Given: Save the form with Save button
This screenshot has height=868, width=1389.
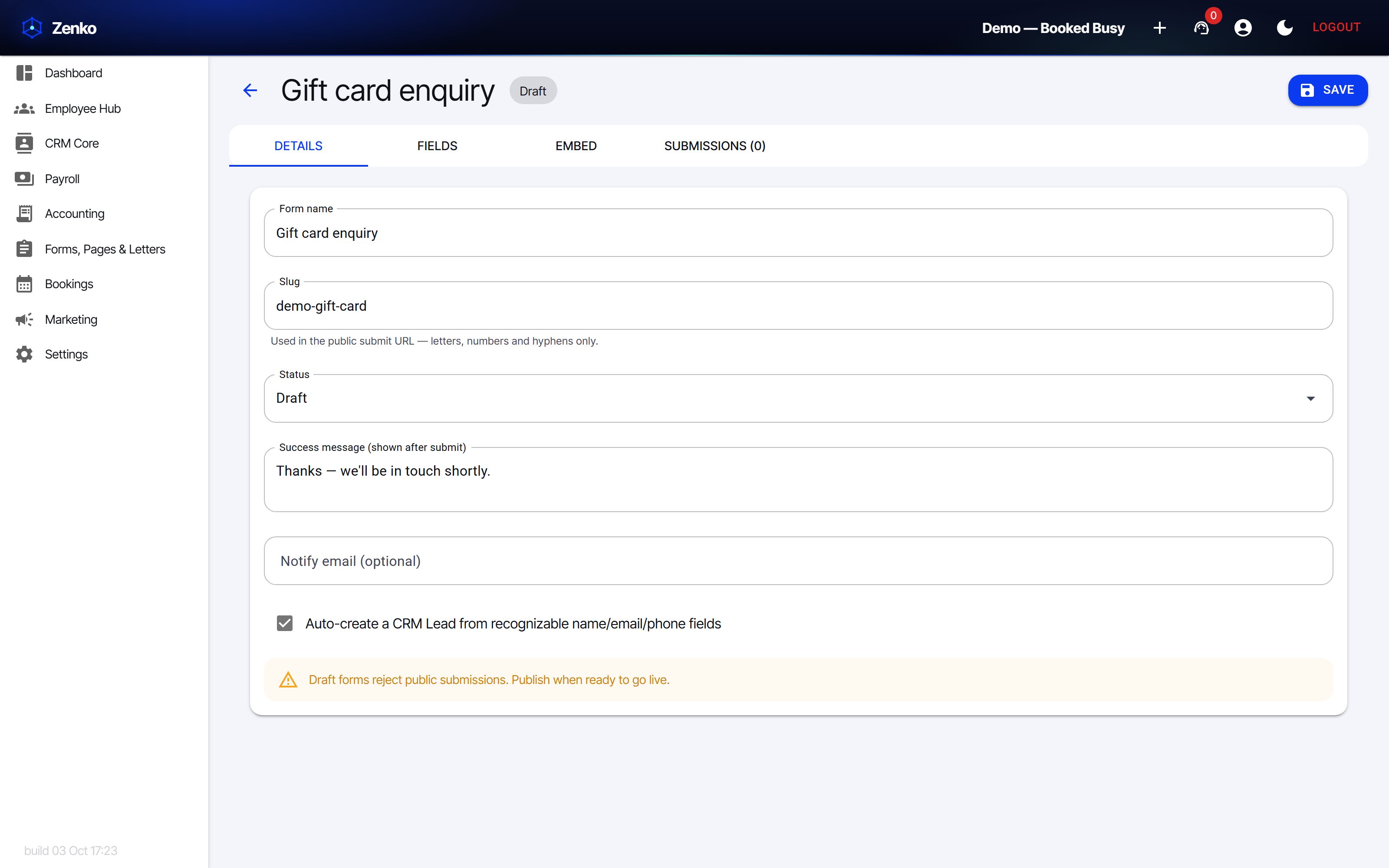Looking at the screenshot, I should [1328, 90].
